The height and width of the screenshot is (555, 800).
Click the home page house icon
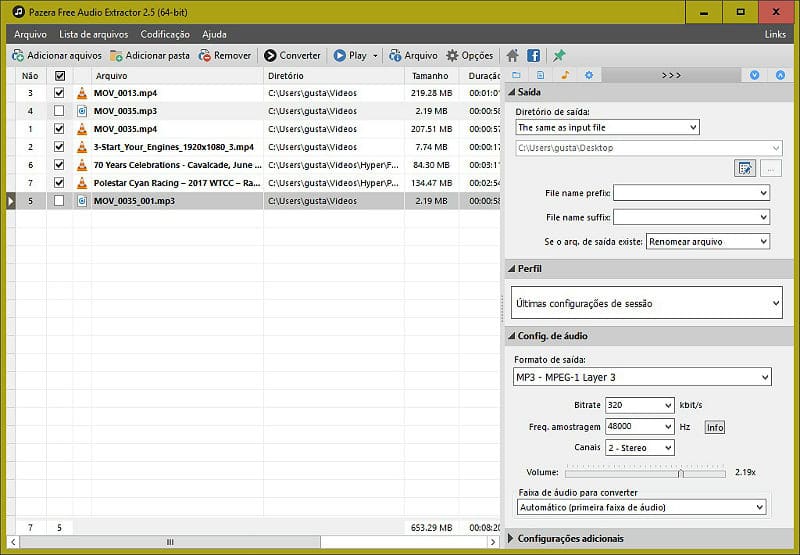point(513,56)
